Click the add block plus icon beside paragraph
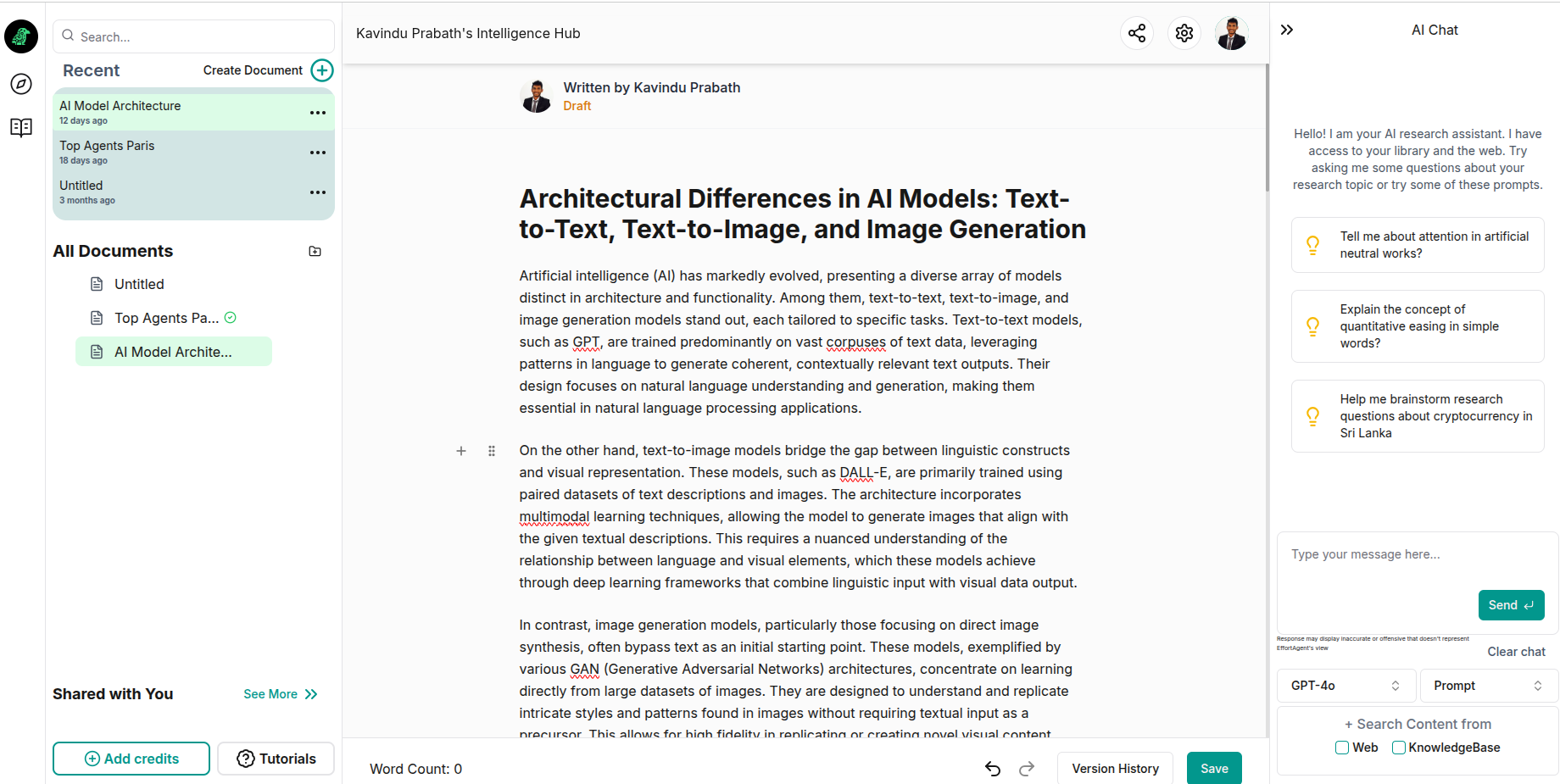 (461, 451)
